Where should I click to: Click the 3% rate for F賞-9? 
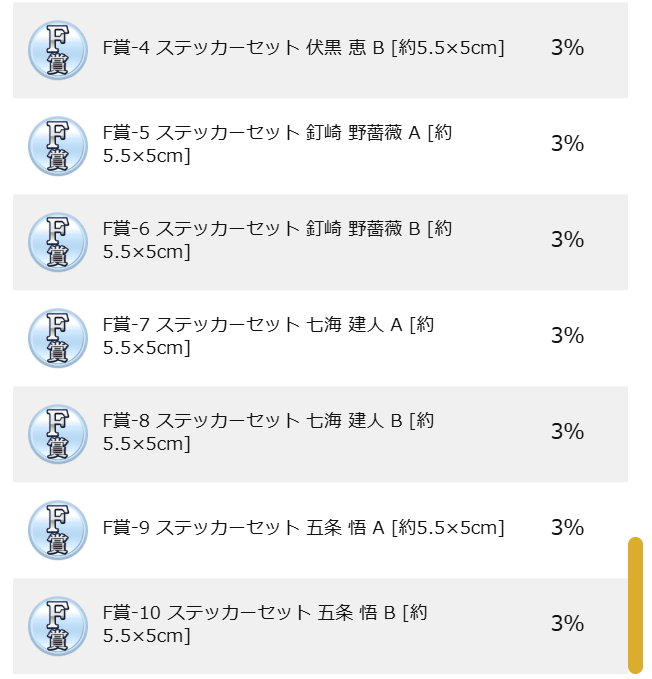click(568, 527)
